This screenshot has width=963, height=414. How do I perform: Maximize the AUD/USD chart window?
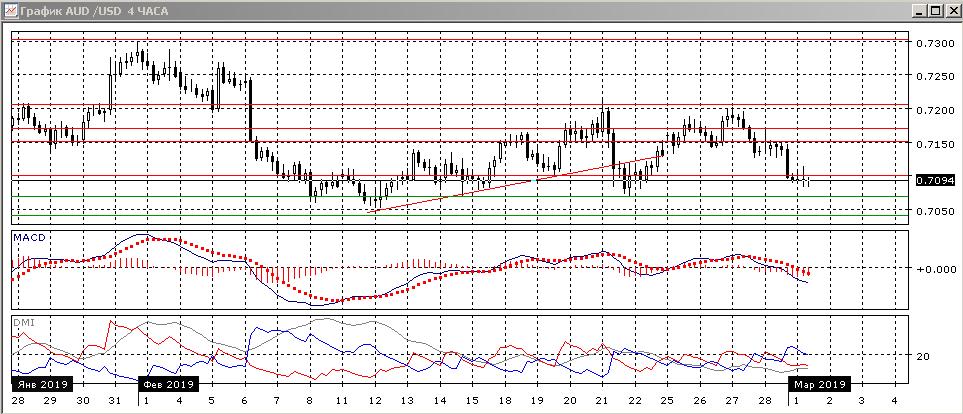[935, 10]
